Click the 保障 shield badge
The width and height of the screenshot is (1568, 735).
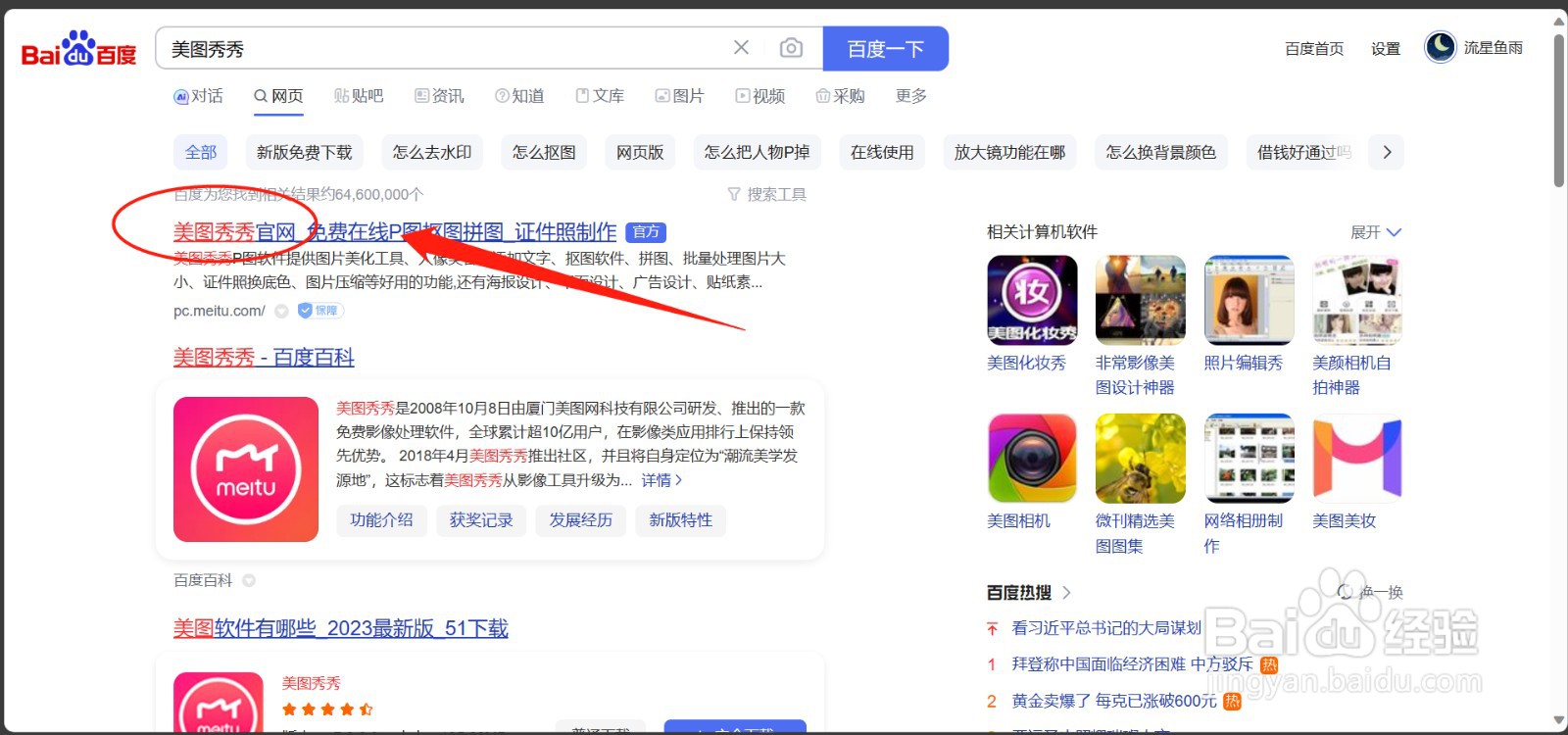pyautogui.click(x=320, y=311)
